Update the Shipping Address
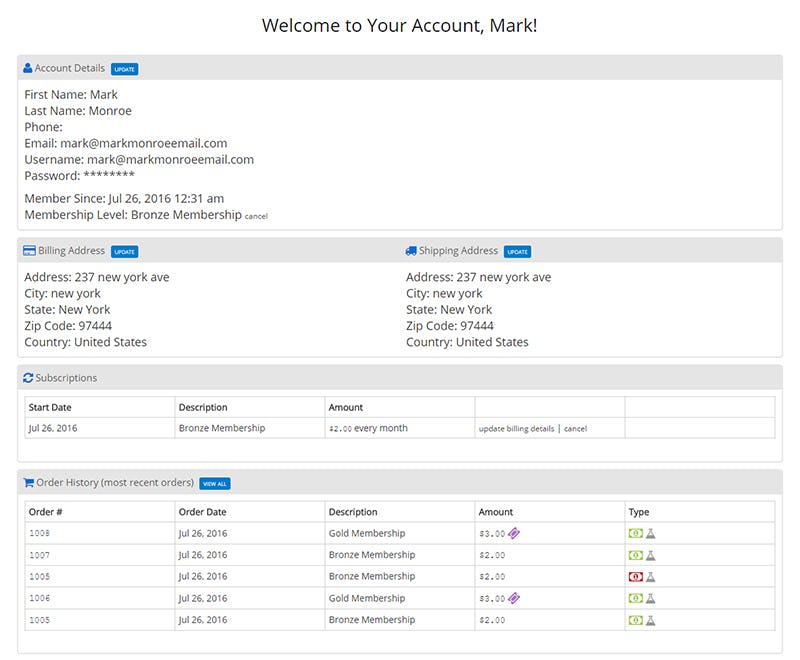Viewport: 800px width, 660px height. pyautogui.click(x=517, y=251)
